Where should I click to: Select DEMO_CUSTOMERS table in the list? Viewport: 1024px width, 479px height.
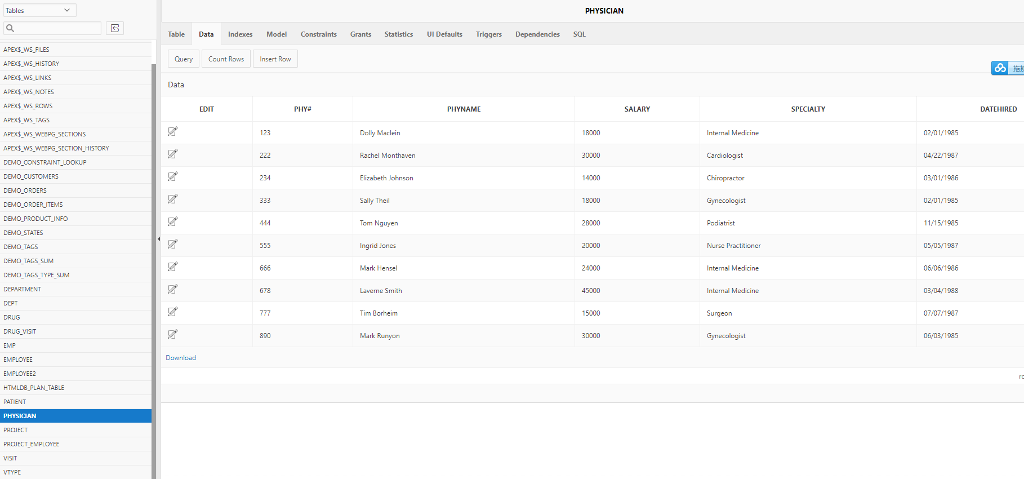tap(76, 176)
